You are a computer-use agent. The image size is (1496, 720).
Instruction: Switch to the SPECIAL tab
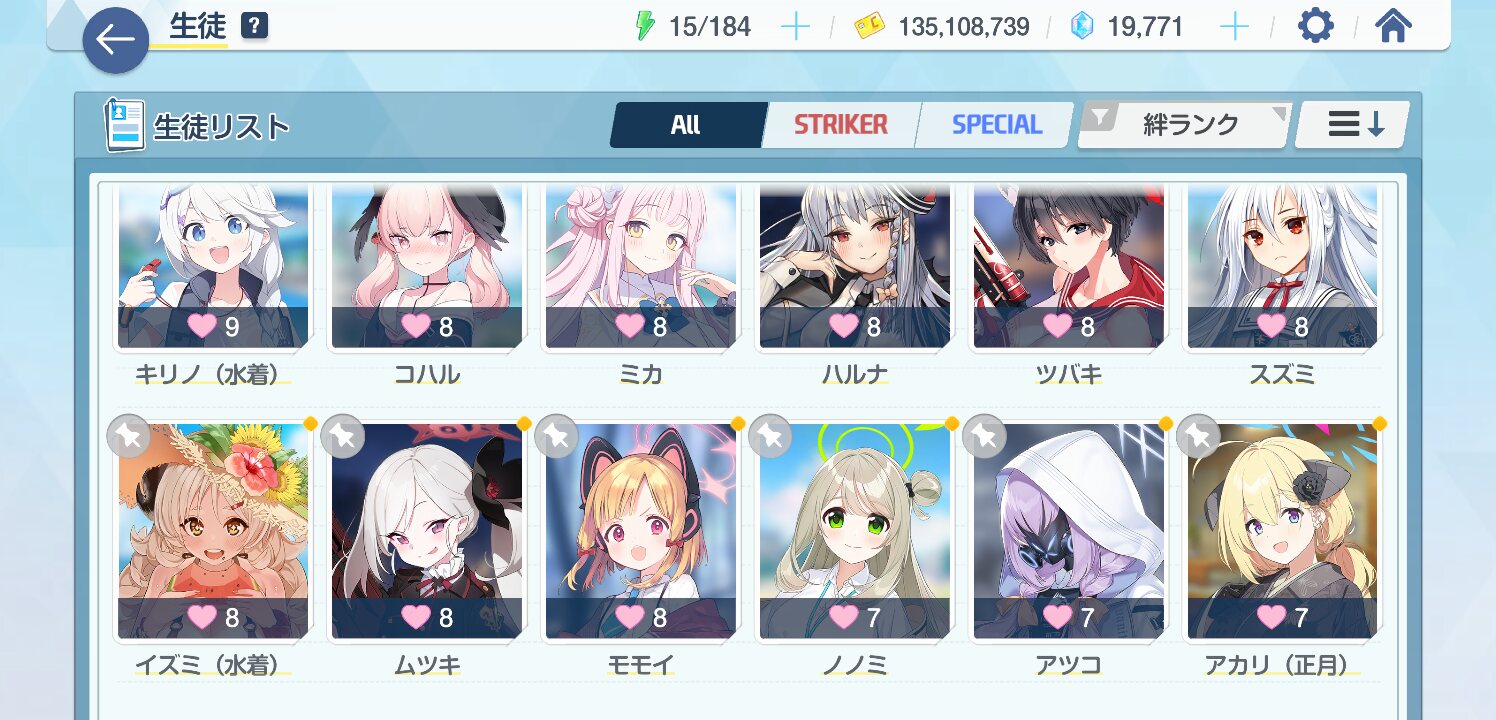(x=996, y=125)
